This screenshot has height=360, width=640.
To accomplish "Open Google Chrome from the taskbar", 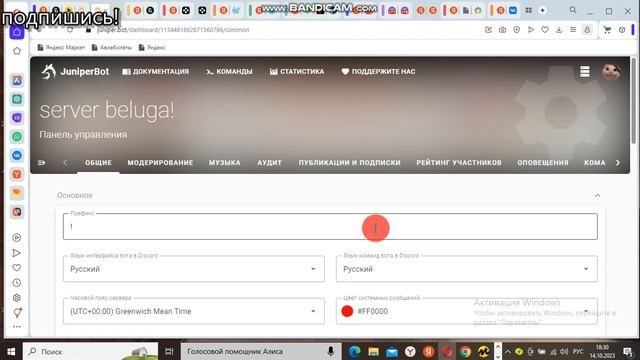I will pos(465,351).
